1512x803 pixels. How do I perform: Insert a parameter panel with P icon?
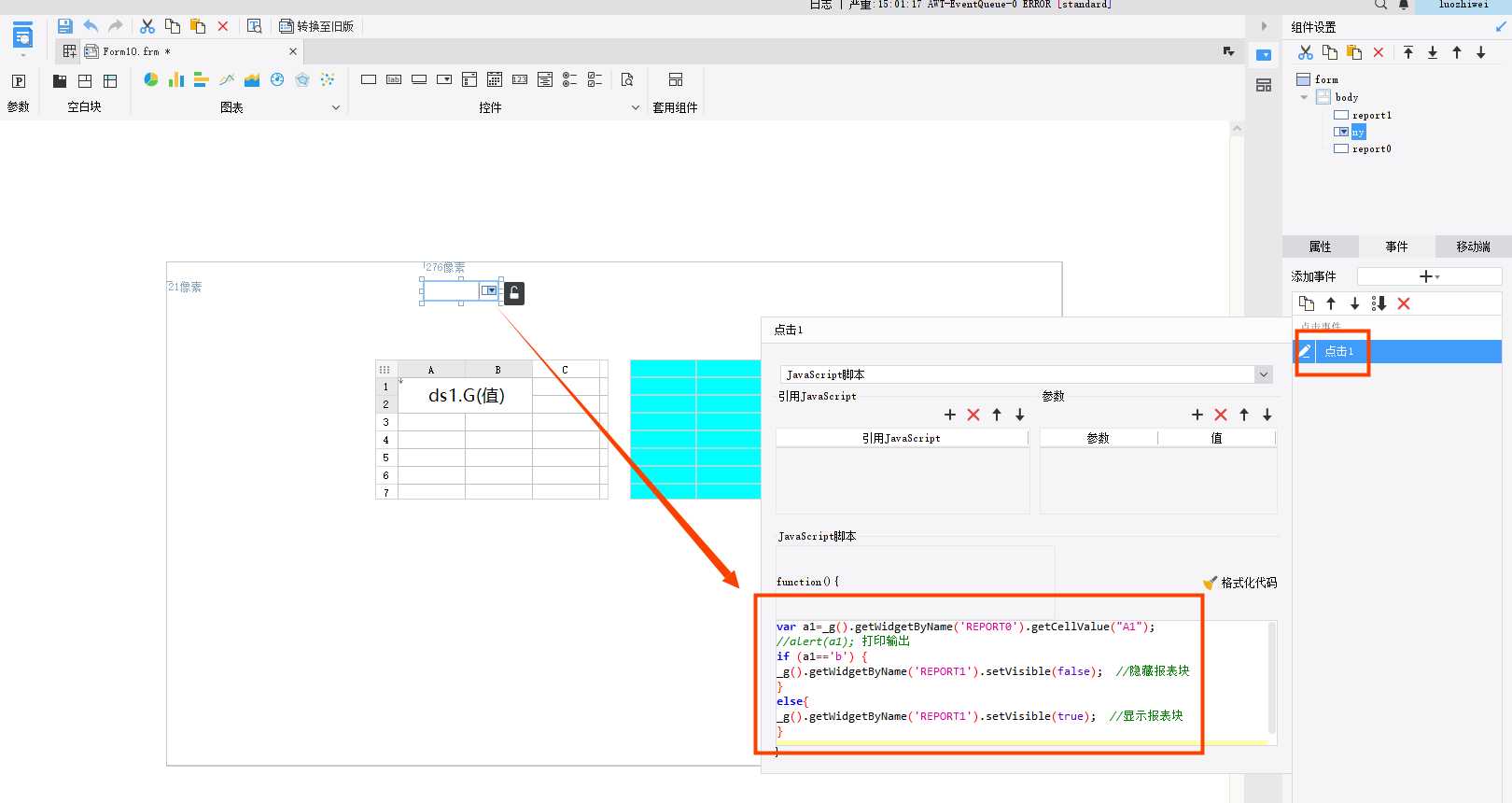[19, 81]
